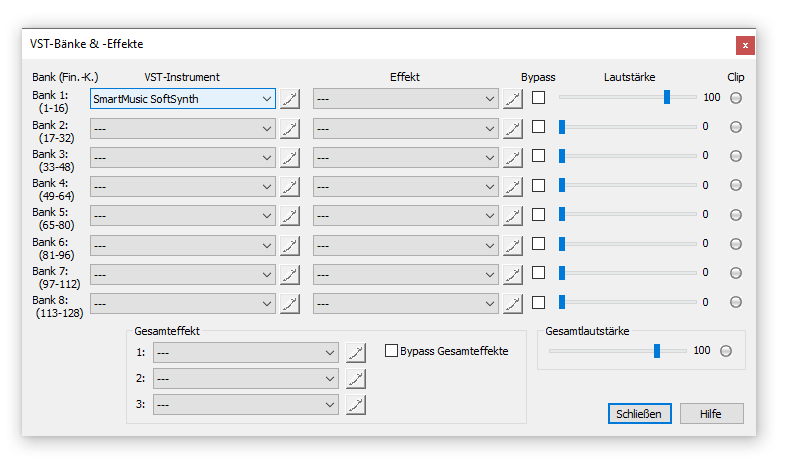Open editor for Bank 8 effect
The width and height of the screenshot is (798, 473).
click(512, 304)
